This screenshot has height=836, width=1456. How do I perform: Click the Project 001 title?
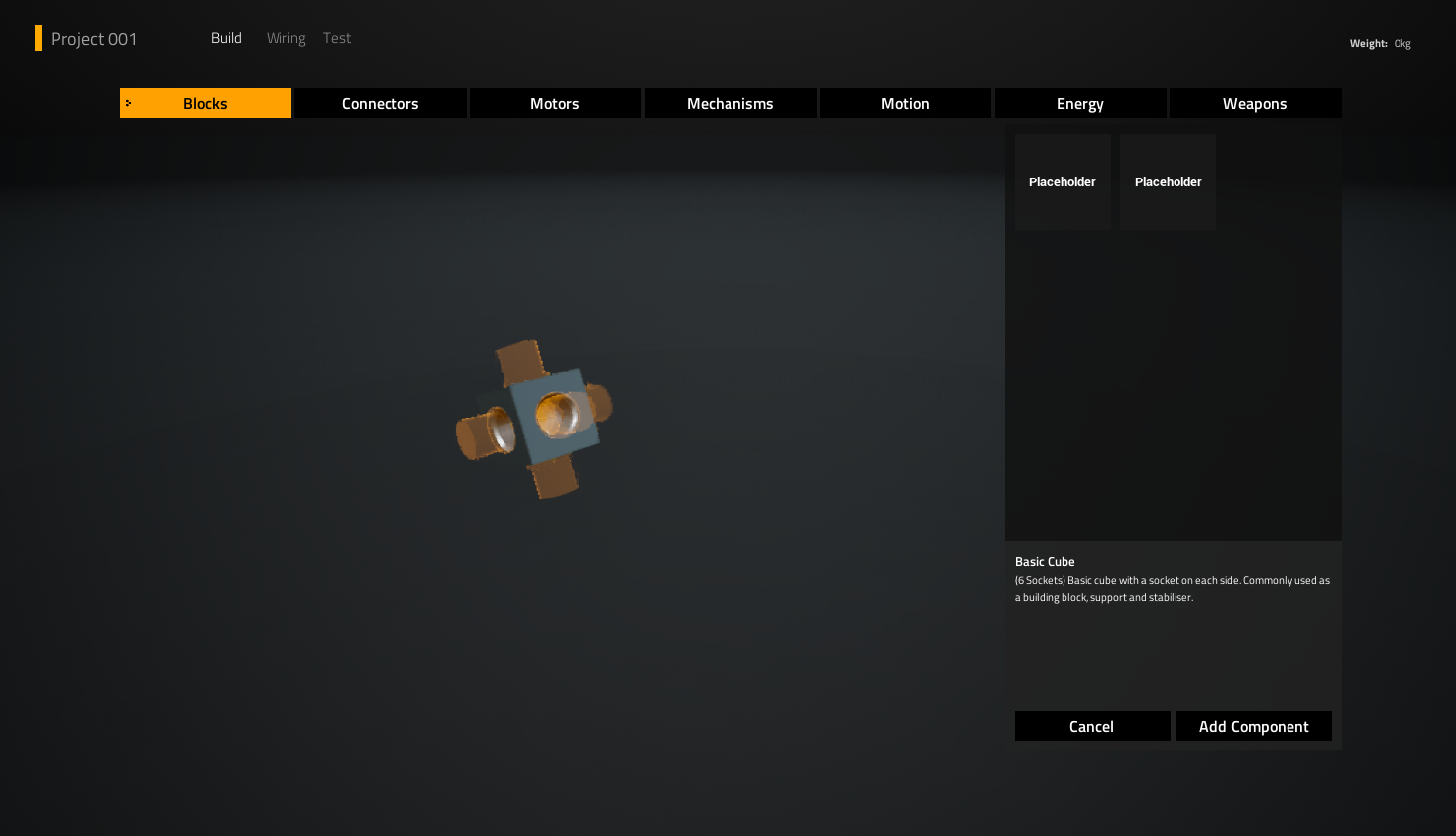[93, 39]
